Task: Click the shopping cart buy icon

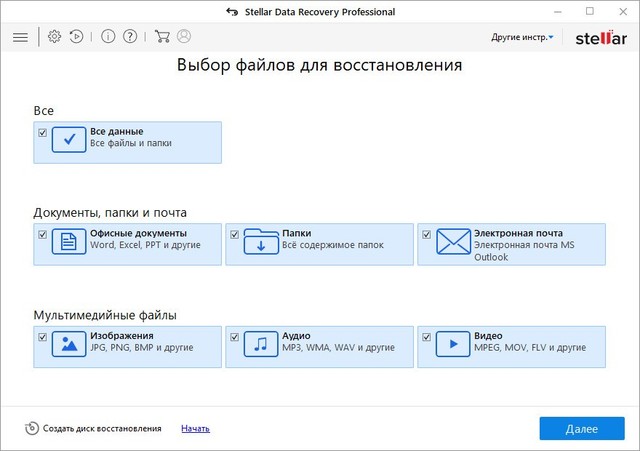Action: [x=162, y=37]
